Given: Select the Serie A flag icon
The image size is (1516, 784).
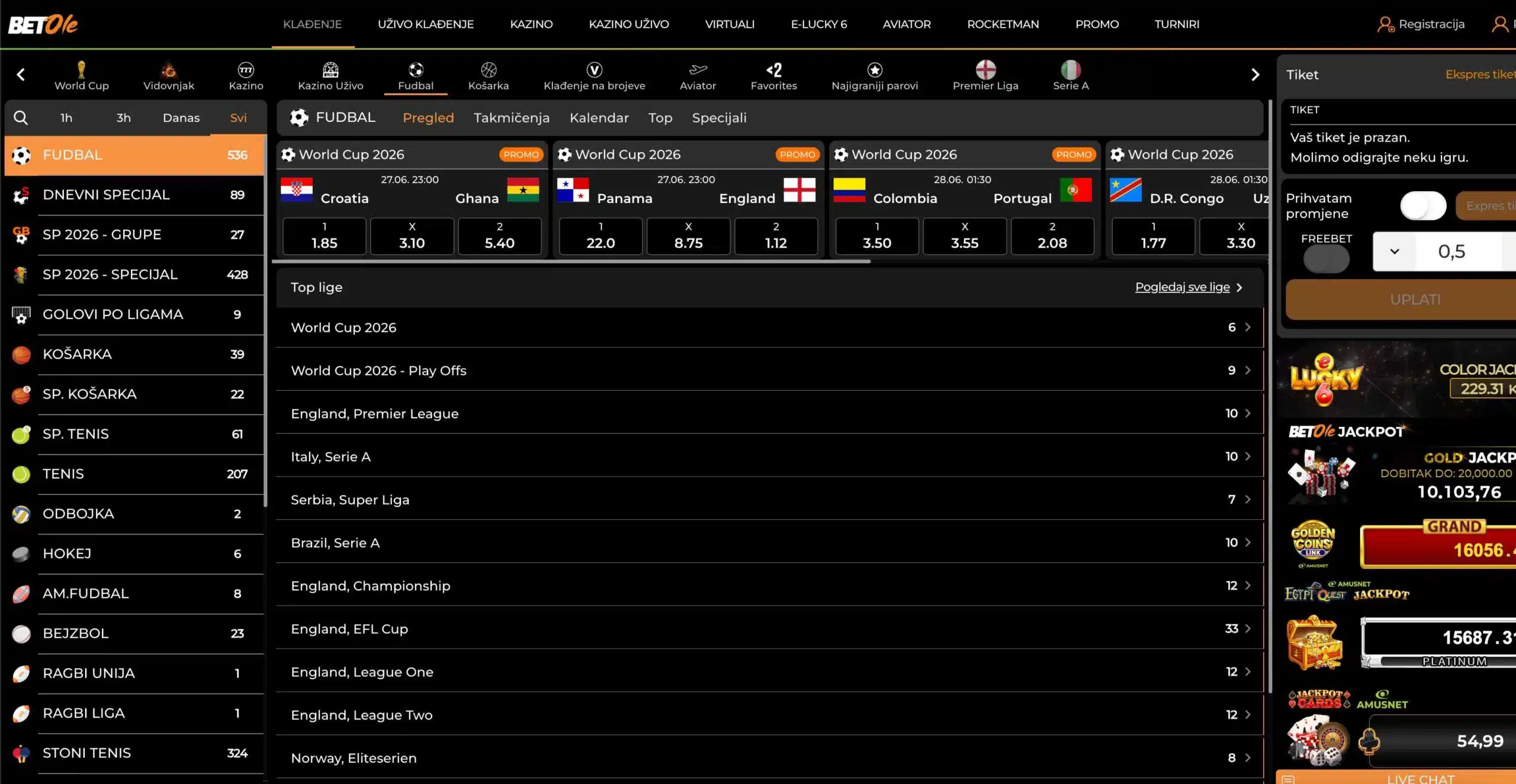Looking at the screenshot, I should 1071,69.
